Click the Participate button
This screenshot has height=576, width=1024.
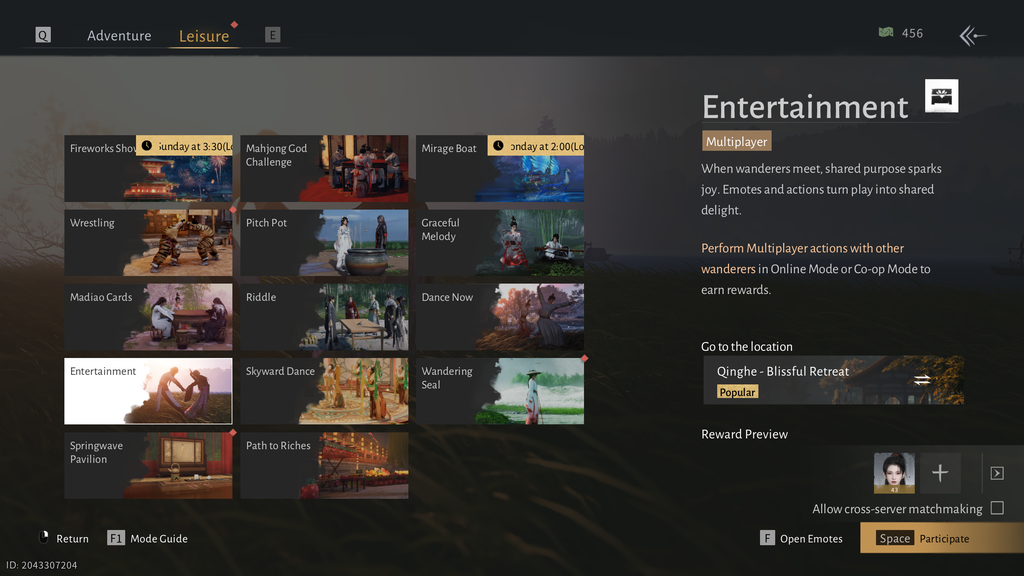pos(942,538)
